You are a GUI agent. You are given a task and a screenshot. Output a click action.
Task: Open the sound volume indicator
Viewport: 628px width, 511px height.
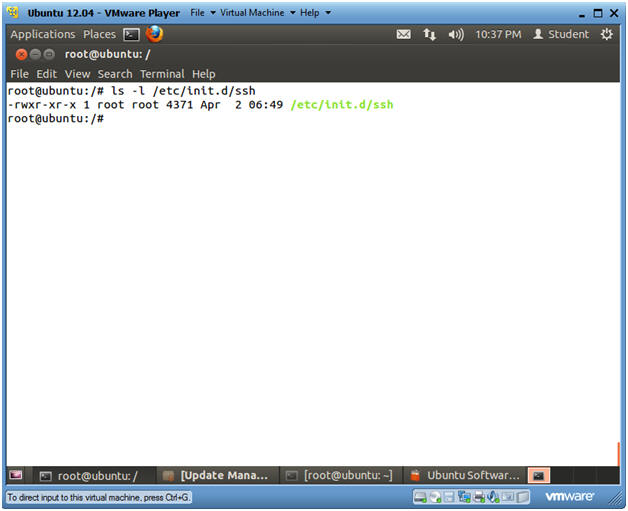456,35
